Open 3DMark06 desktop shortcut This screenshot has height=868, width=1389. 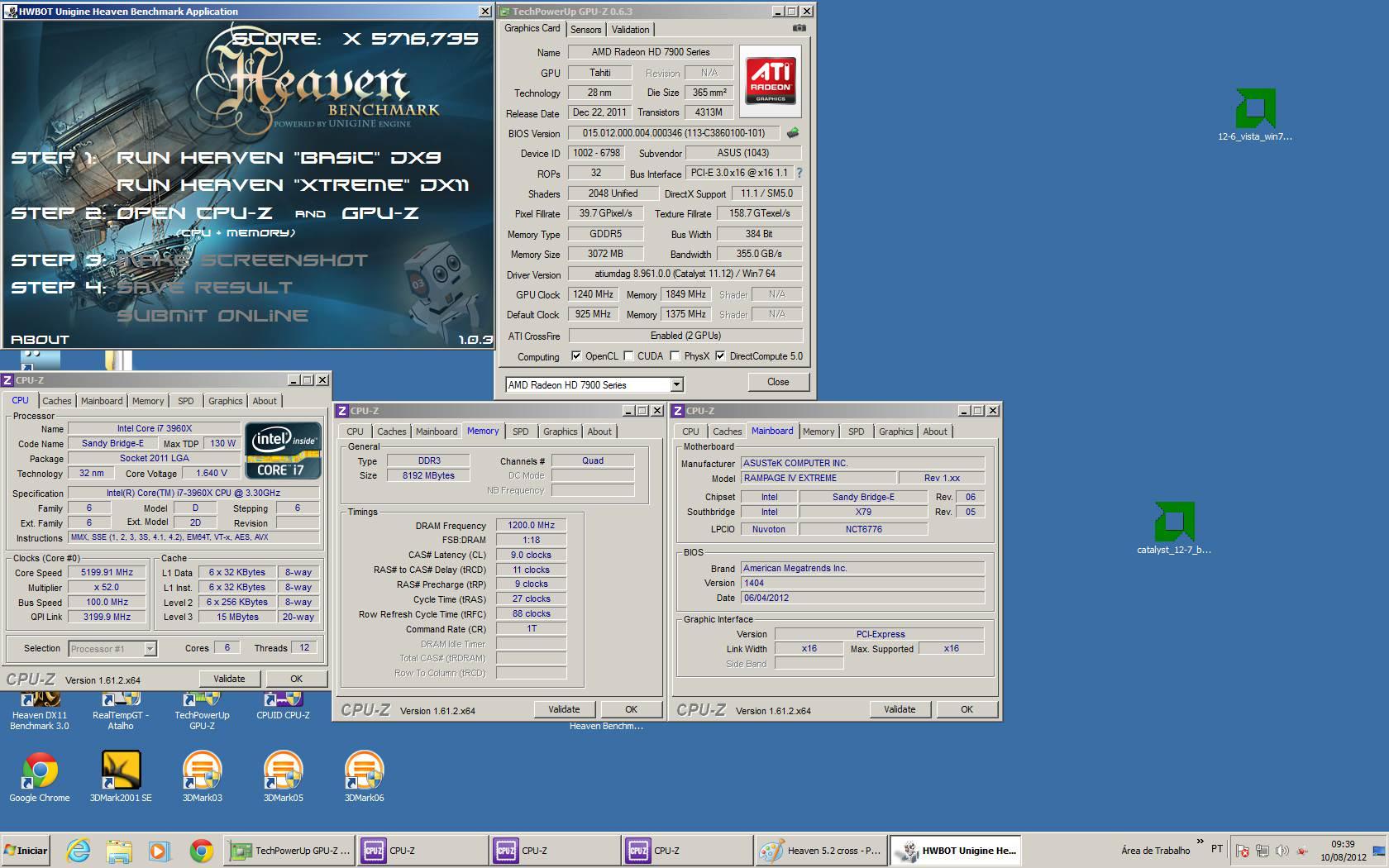pyautogui.click(x=364, y=777)
